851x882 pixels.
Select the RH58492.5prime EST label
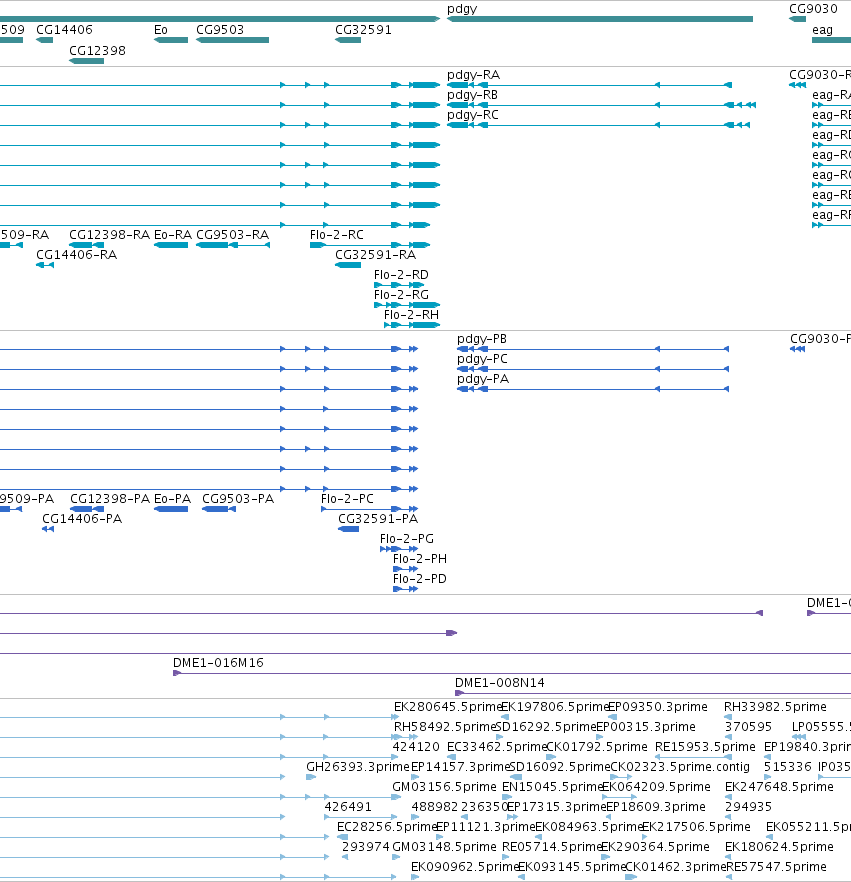pos(445,727)
